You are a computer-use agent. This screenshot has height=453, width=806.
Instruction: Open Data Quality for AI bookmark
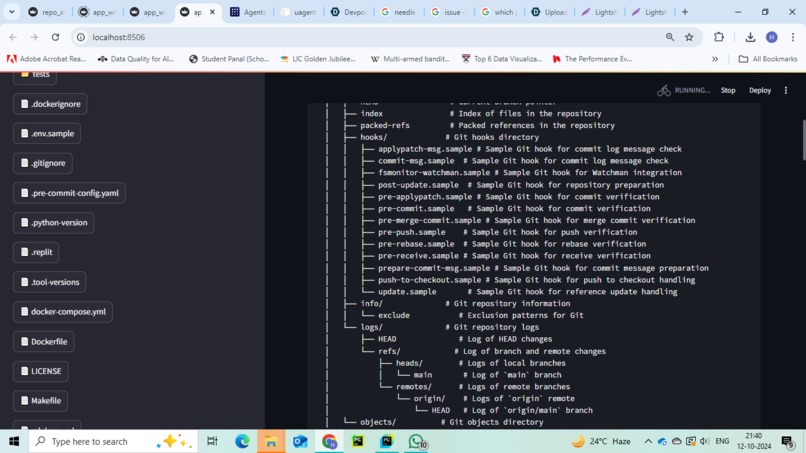coord(136,59)
